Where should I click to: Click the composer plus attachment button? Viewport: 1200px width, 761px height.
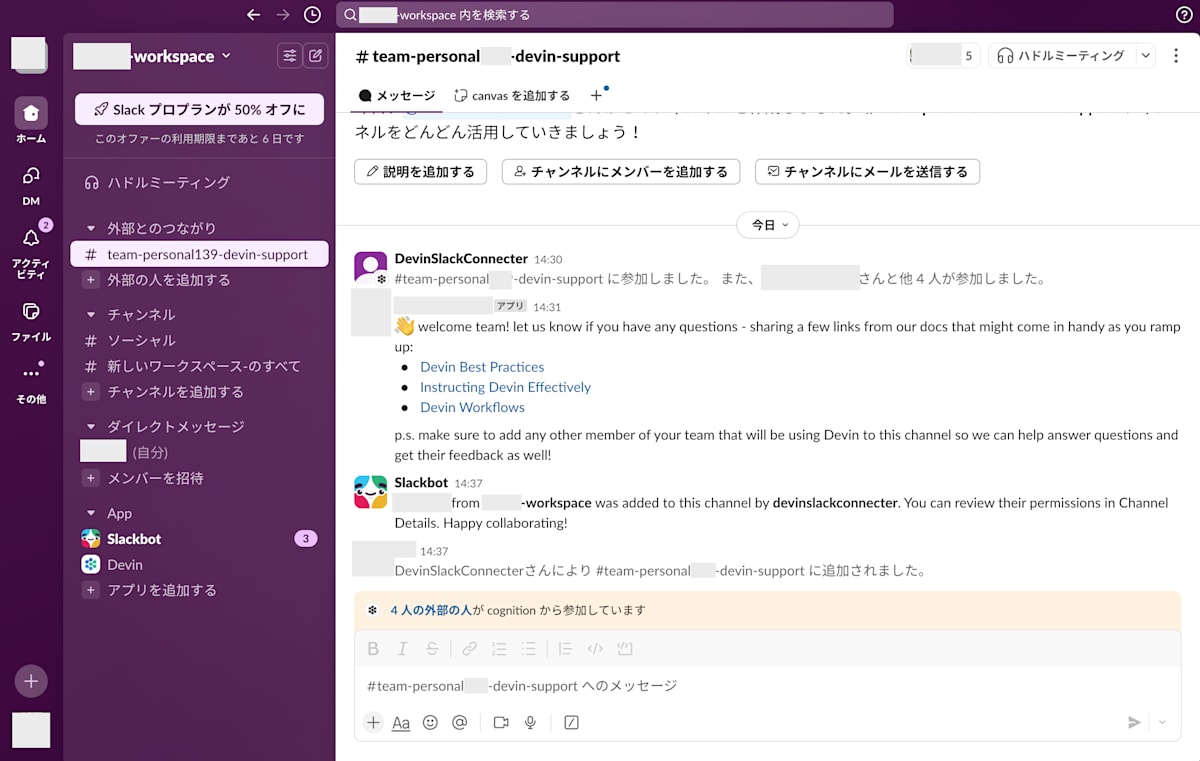(x=373, y=722)
